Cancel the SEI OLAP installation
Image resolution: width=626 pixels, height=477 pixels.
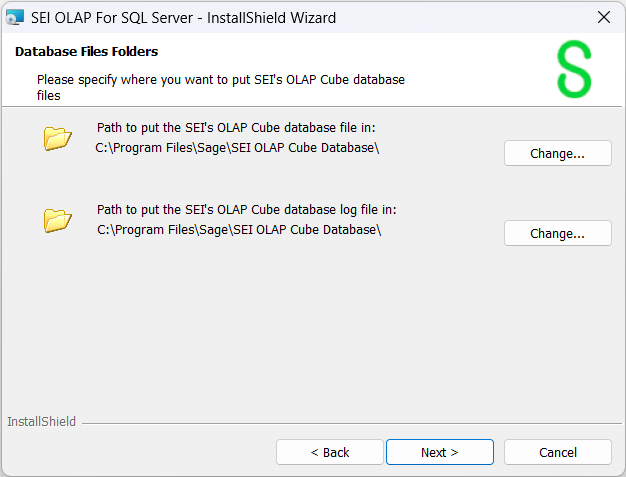point(557,452)
